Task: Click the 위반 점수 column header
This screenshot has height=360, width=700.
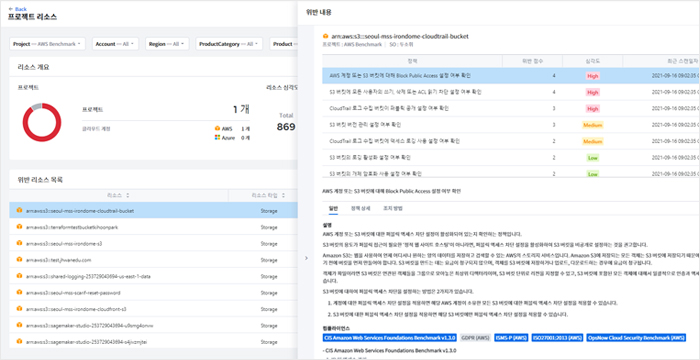Action: click(x=533, y=61)
